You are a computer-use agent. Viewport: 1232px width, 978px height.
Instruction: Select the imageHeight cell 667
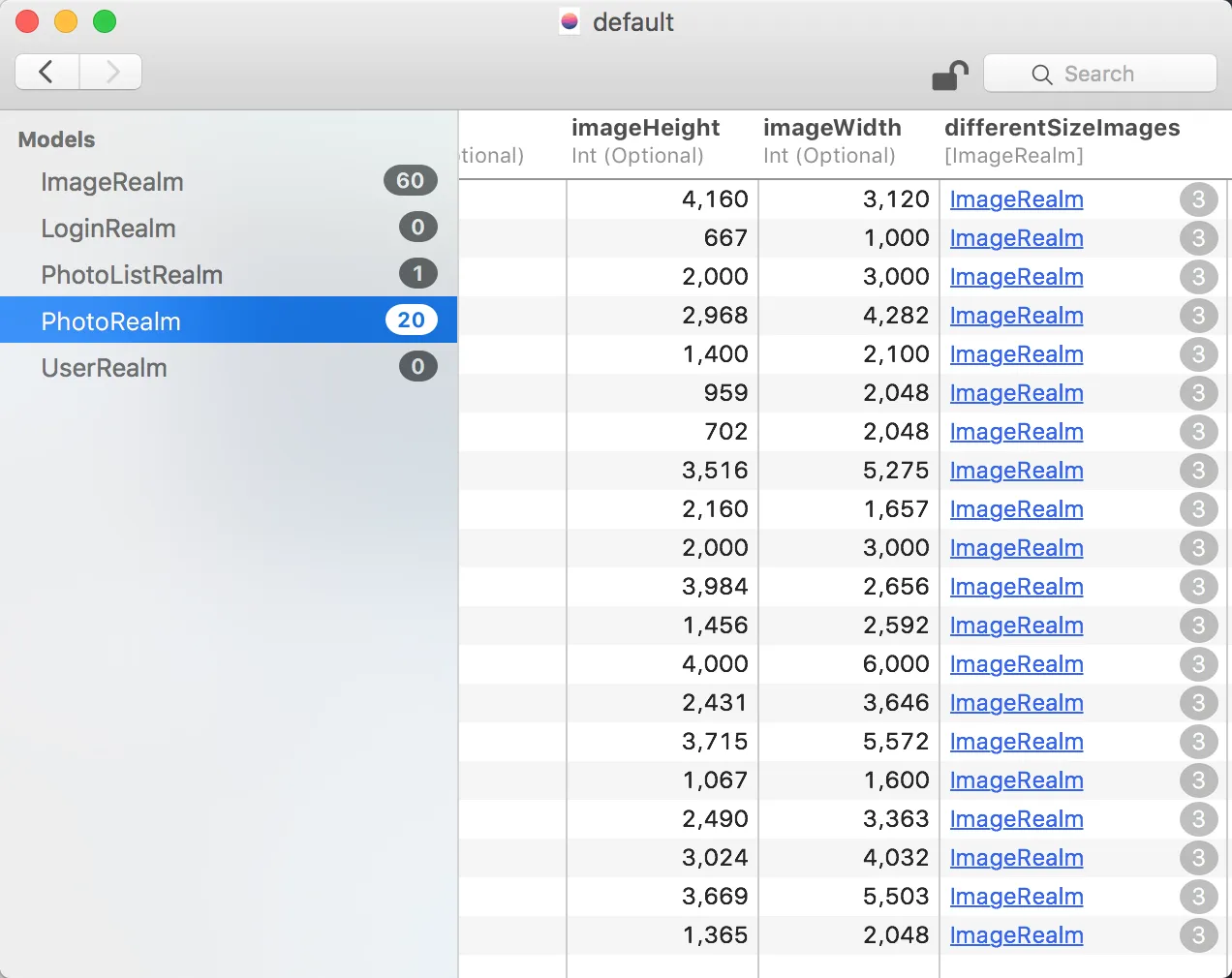(x=662, y=238)
